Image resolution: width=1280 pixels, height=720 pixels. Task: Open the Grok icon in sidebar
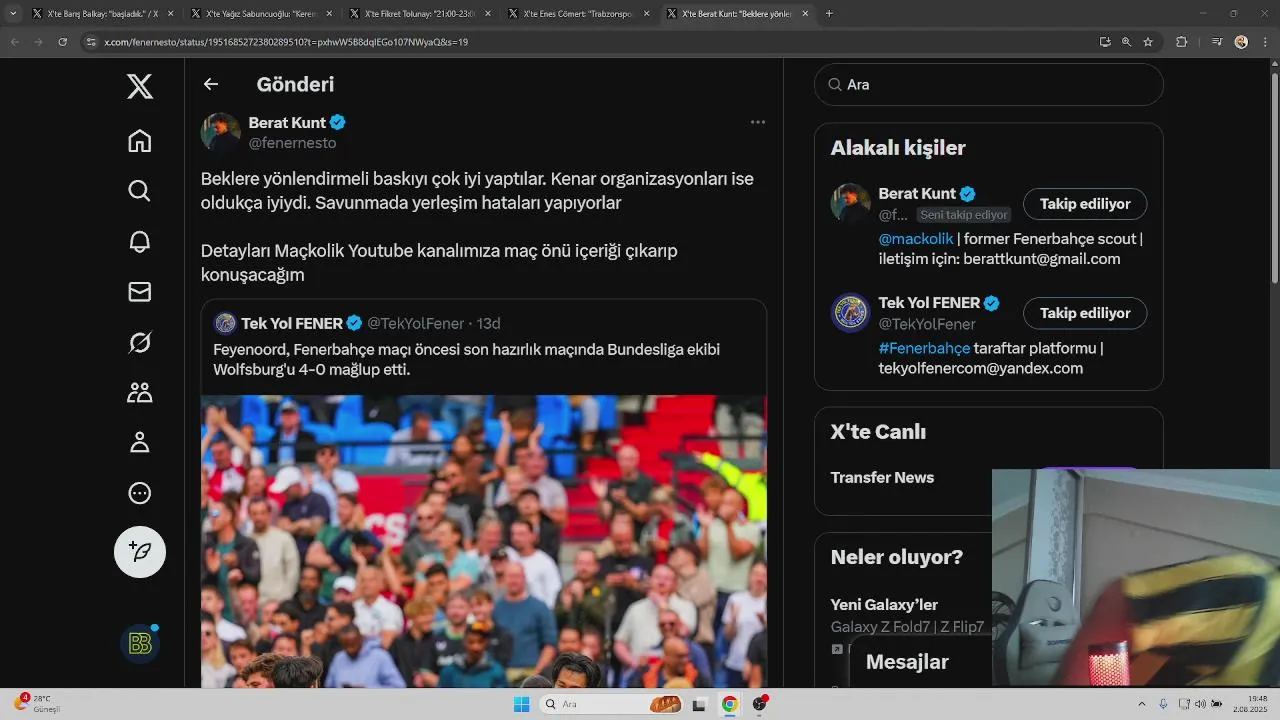[x=140, y=342]
